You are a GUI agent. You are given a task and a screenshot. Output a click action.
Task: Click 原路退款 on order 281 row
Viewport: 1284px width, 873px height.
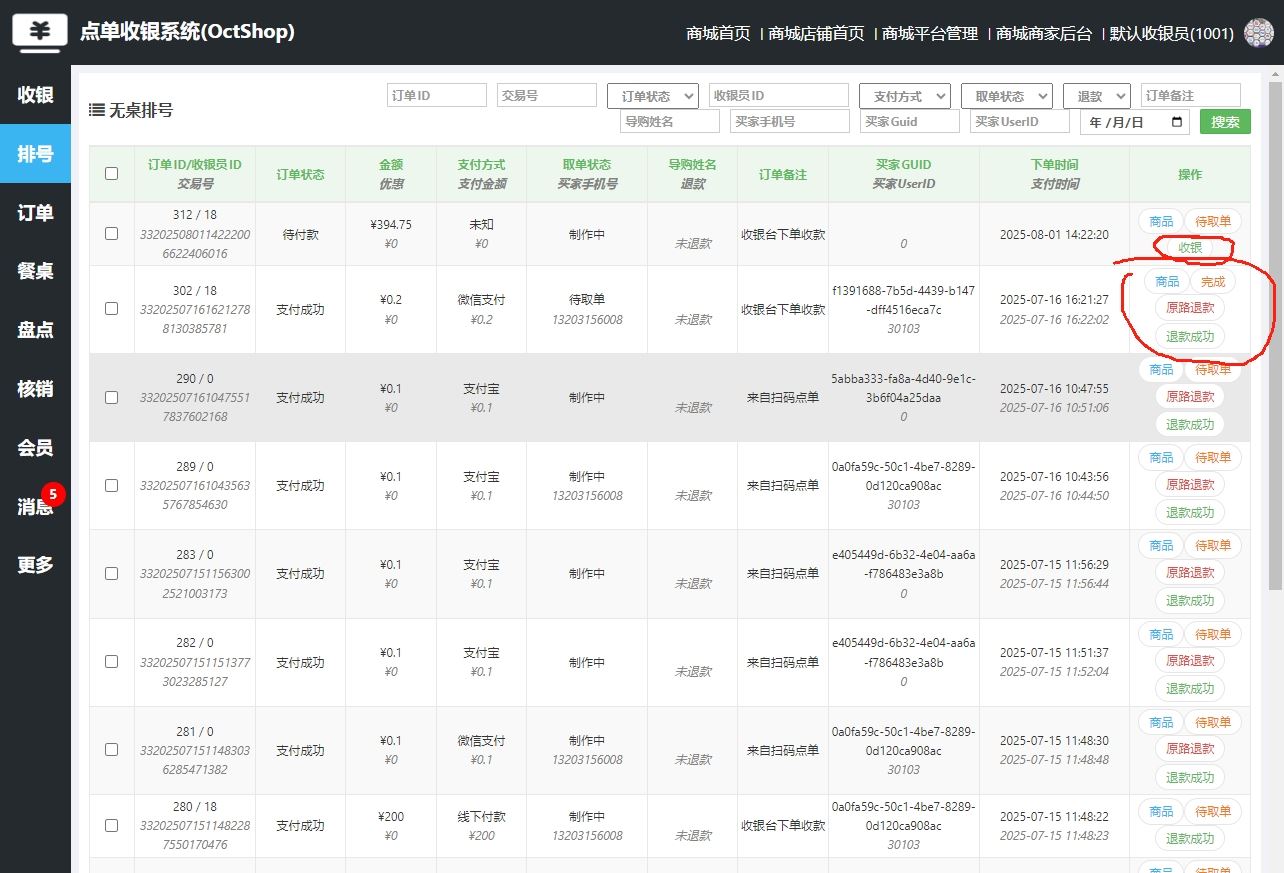(x=1190, y=749)
